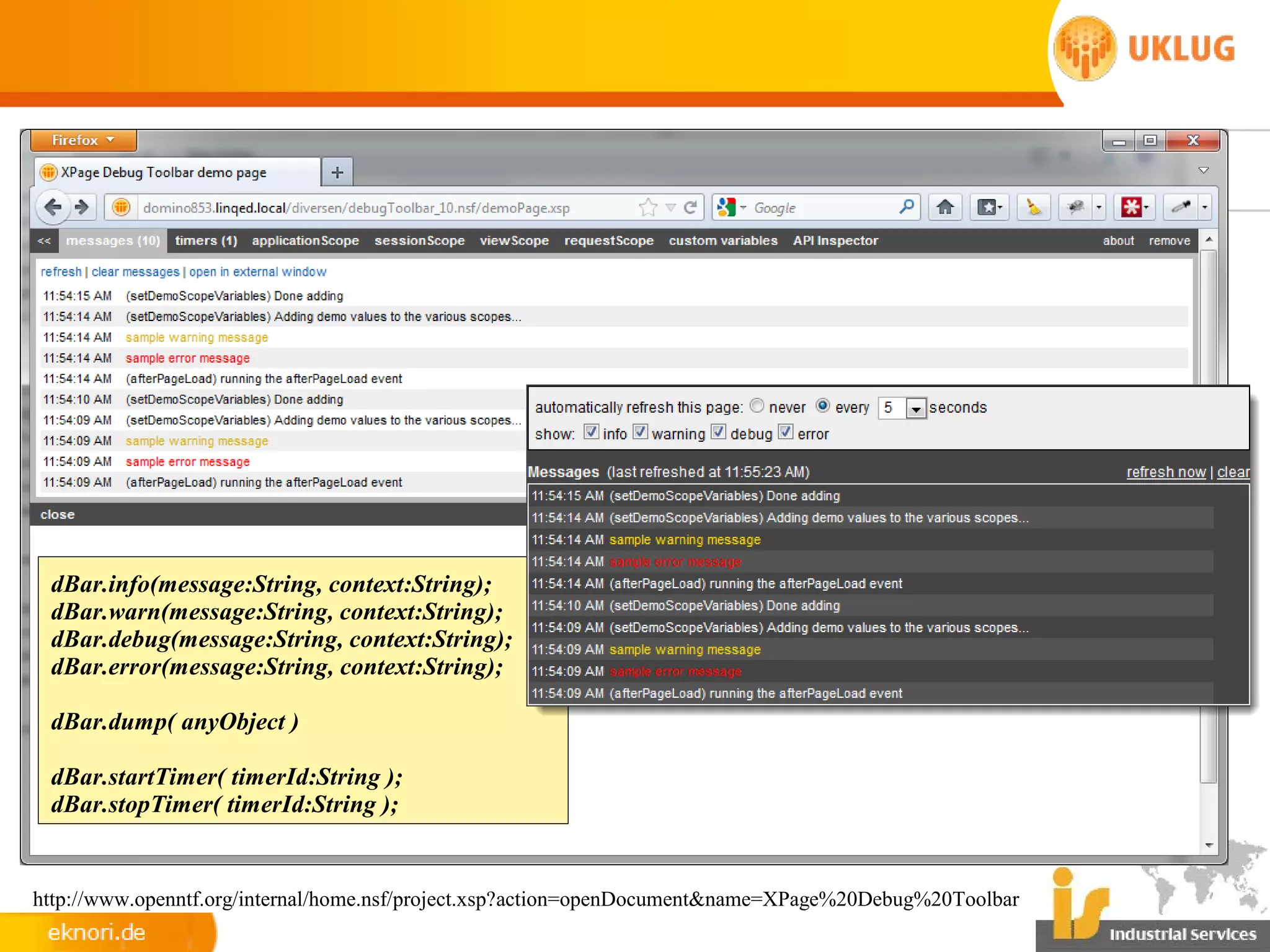1270x952 pixels.
Task: Click the clear messages link
Action: click(x=135, y=271)
